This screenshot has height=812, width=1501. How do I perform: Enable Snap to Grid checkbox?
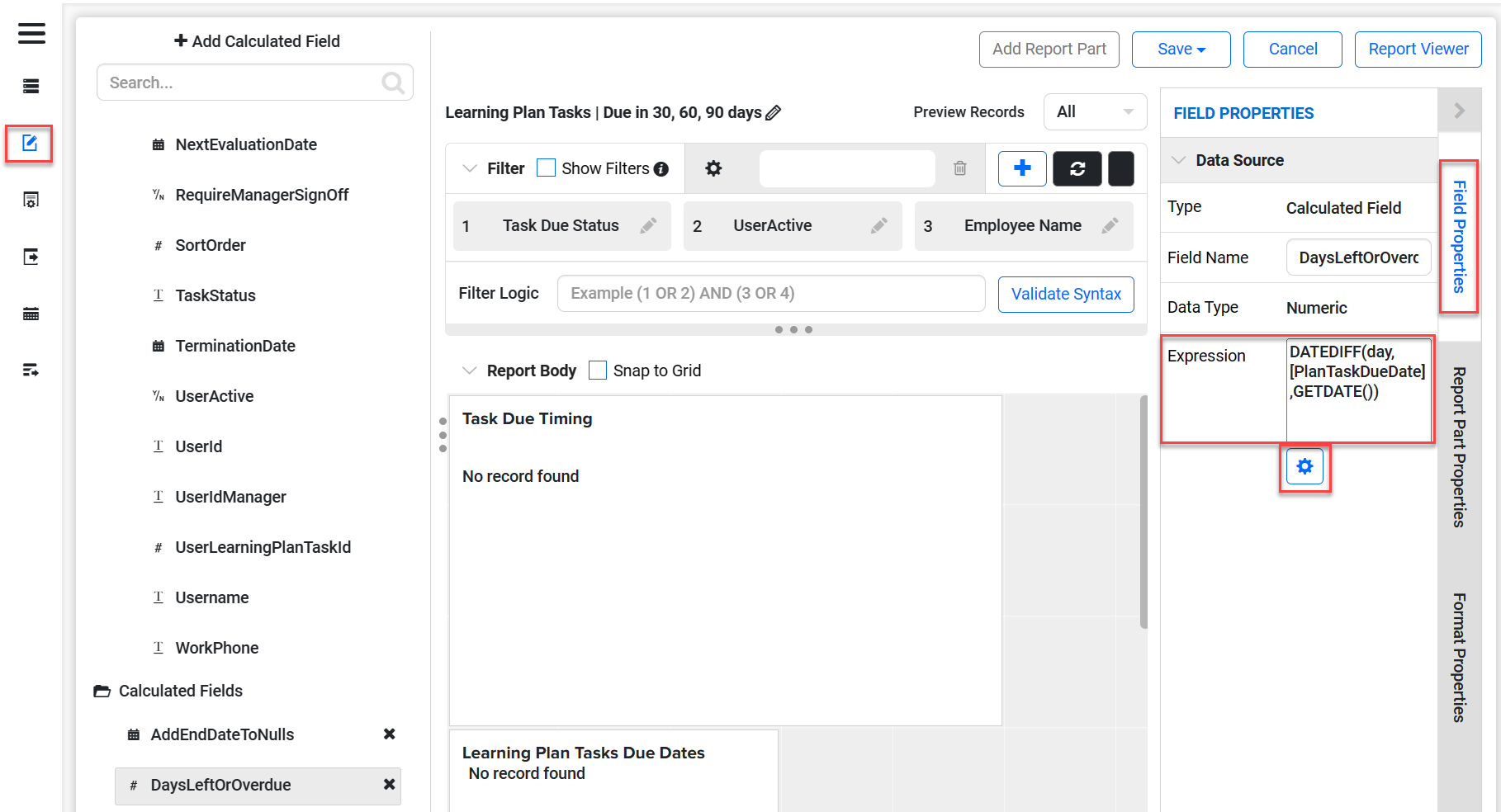click(x=598, y=370)
